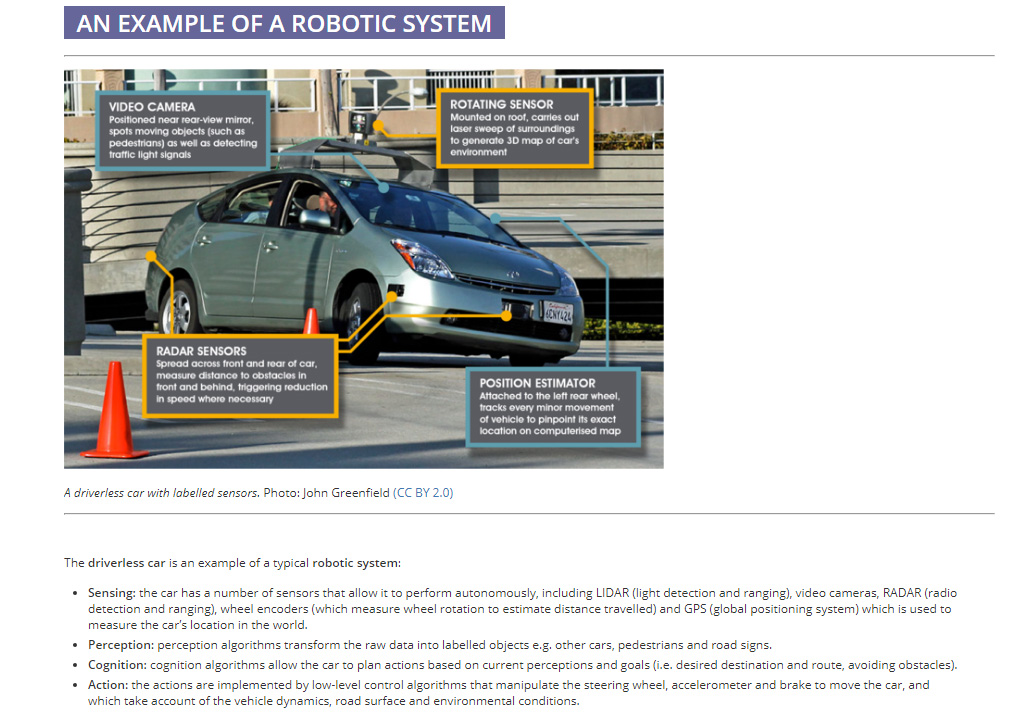The image size is (1014, 721).
Task: Click the bold 'robotic system' text in intro sentence
Action: pyautogui.click(x=355, y=563)
